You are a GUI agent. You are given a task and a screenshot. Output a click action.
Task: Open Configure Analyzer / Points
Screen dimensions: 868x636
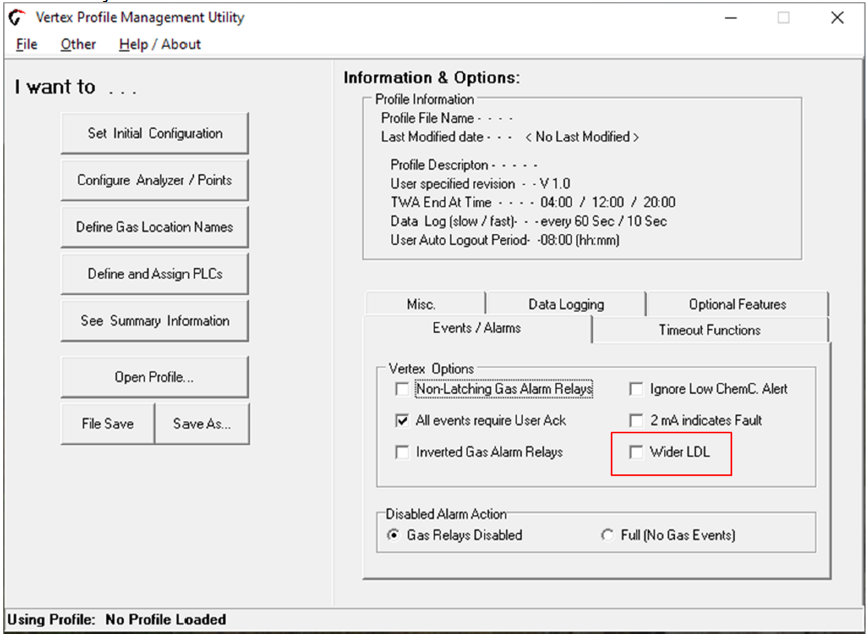pyautogui.click(x=154, y=180)
